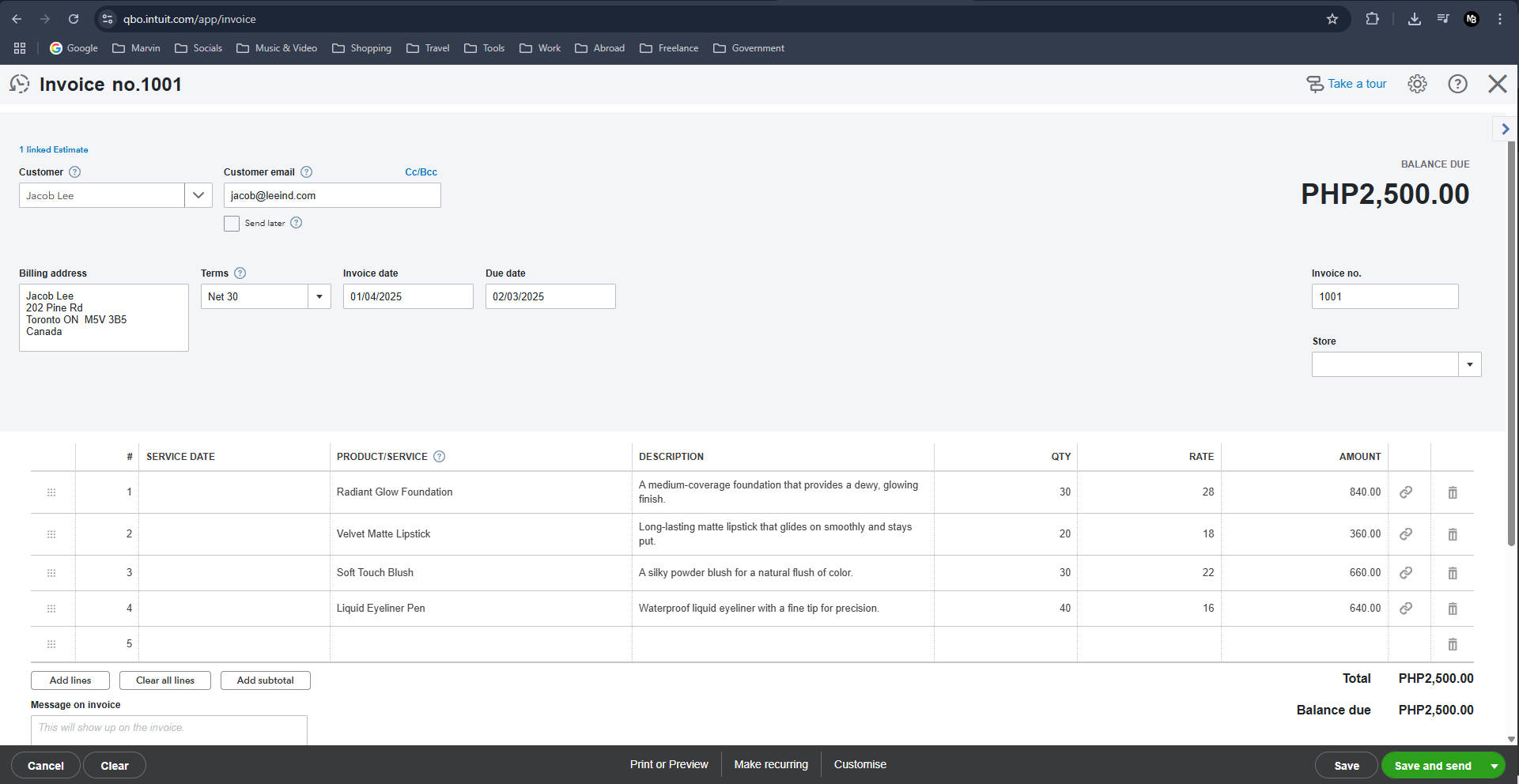
Task: Reload the browser page
Action: point(74,19)
